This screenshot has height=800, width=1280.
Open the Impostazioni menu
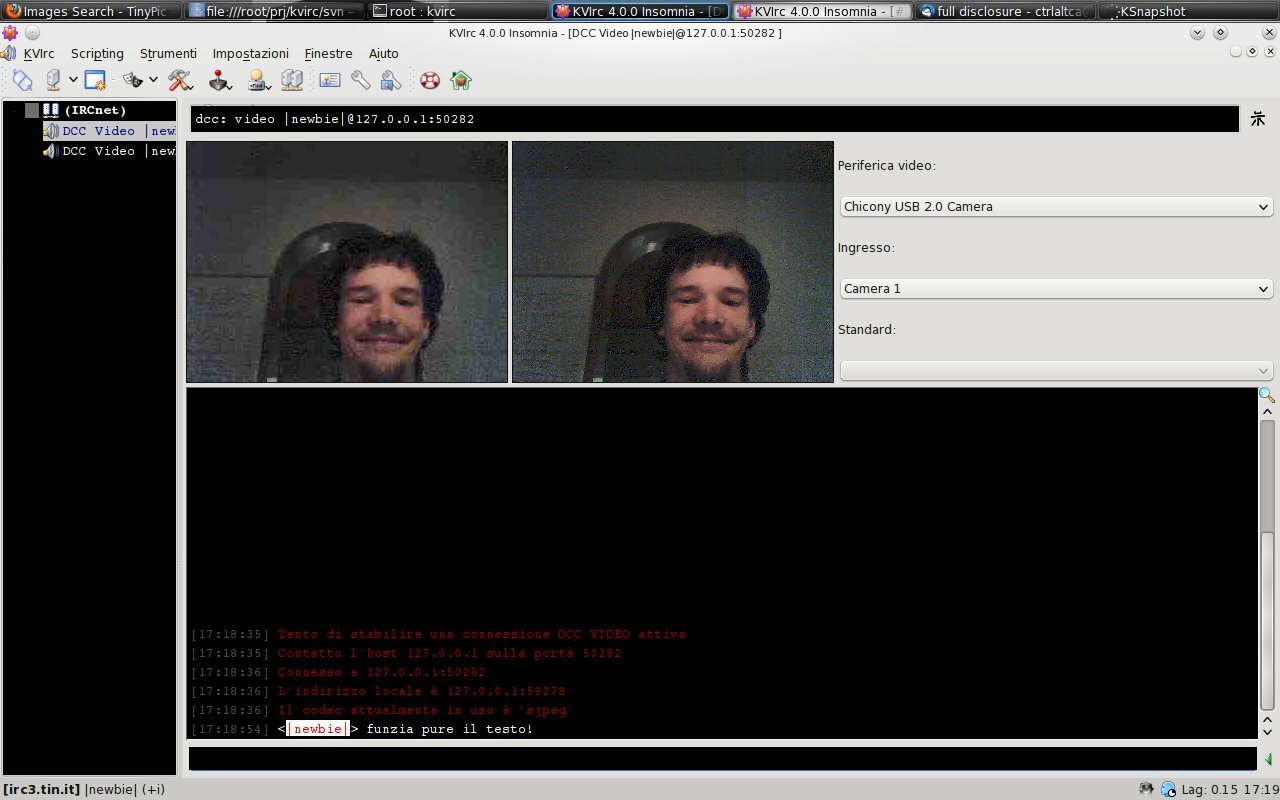(250, 54)
